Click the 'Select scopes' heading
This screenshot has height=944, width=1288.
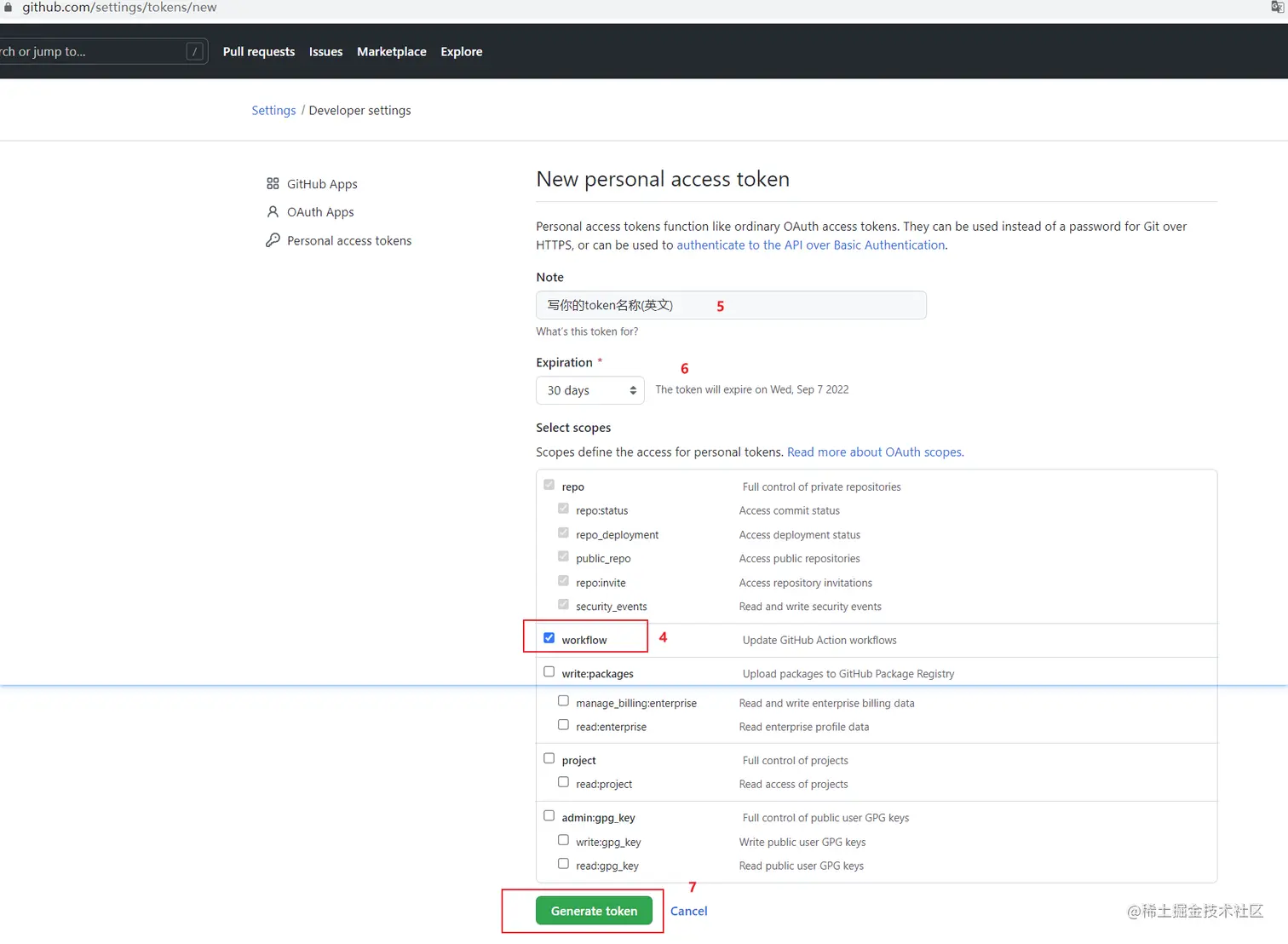[x=573, y=428]
